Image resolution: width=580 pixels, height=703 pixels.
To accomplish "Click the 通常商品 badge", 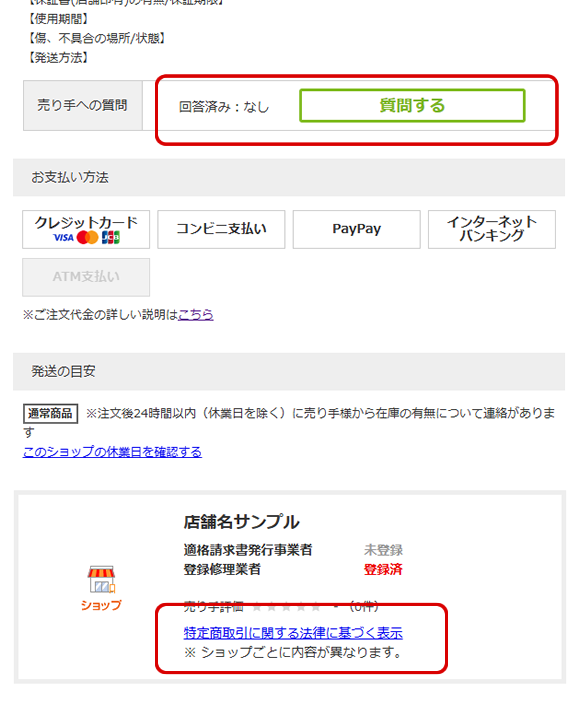I will point(50,413).
